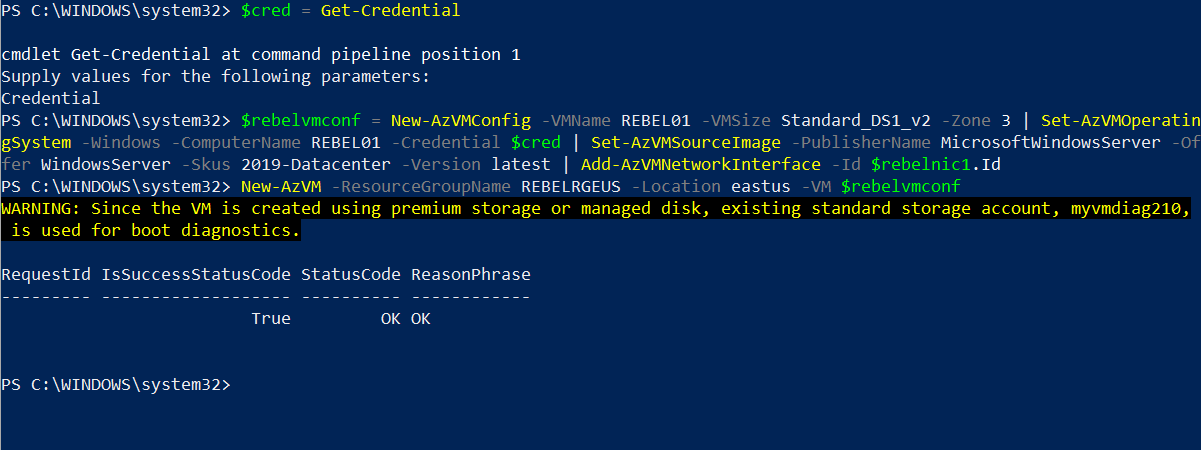Click the Get-Credential command text

(x=391, y=10)
